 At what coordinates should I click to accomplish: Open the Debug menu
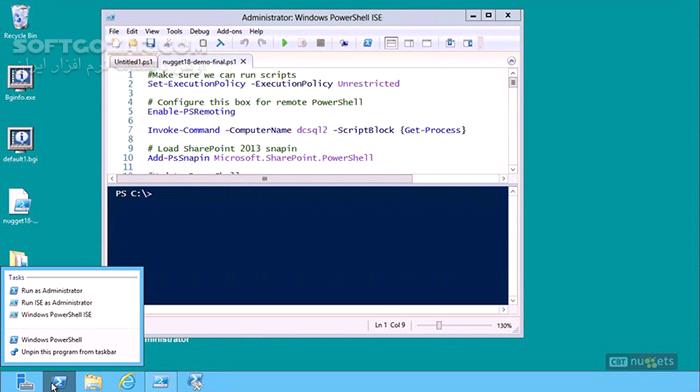pyautogui.click(x=199, y=31)
